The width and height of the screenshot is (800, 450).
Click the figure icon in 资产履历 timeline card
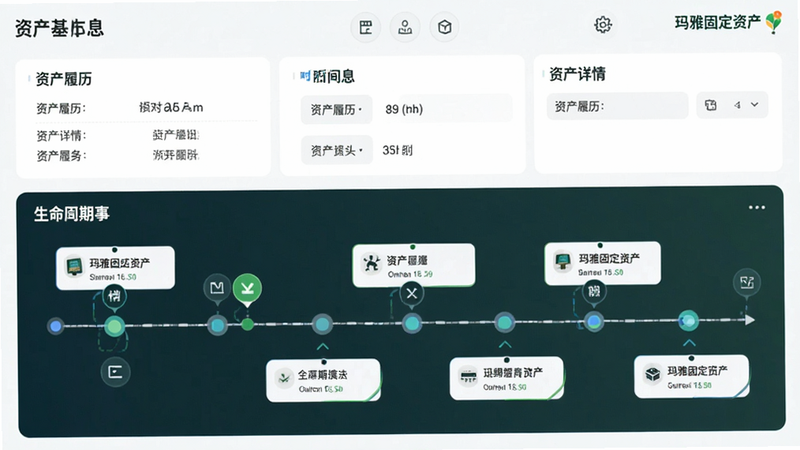click(x=371, y=264)
